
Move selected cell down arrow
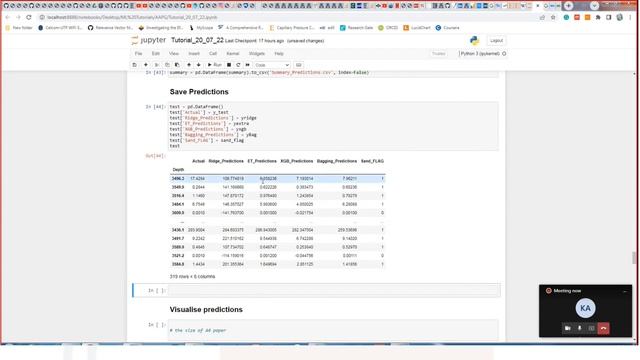coord(198,65)
